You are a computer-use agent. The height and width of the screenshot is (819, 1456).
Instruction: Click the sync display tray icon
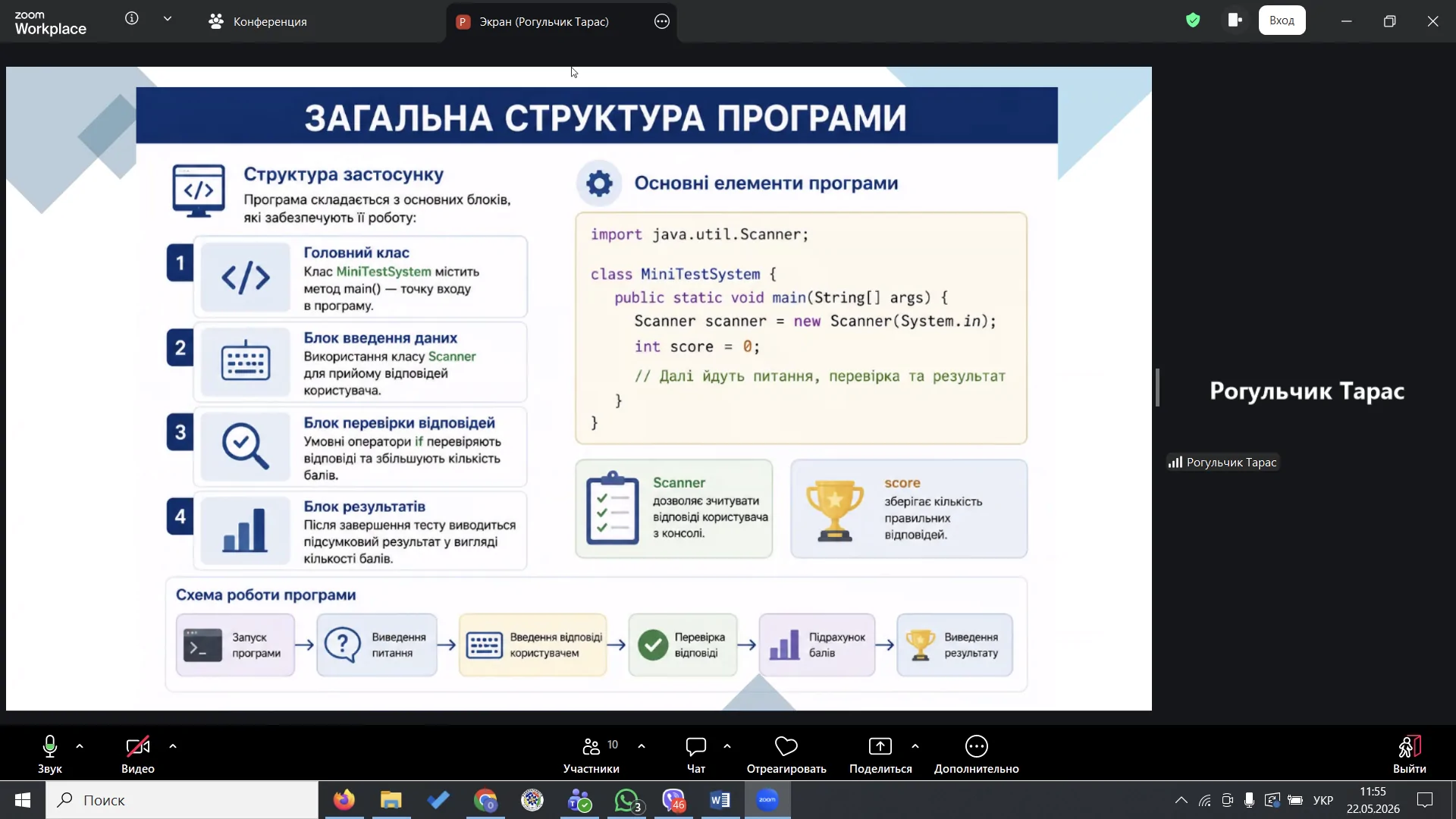1272,800
